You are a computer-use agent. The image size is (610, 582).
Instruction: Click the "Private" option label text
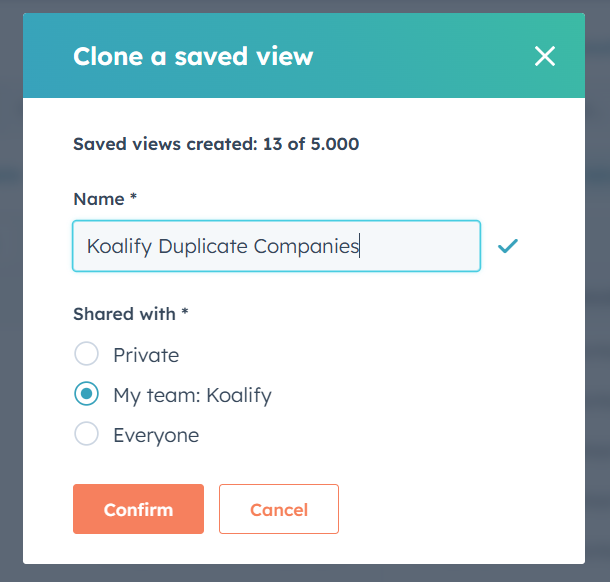146,355
